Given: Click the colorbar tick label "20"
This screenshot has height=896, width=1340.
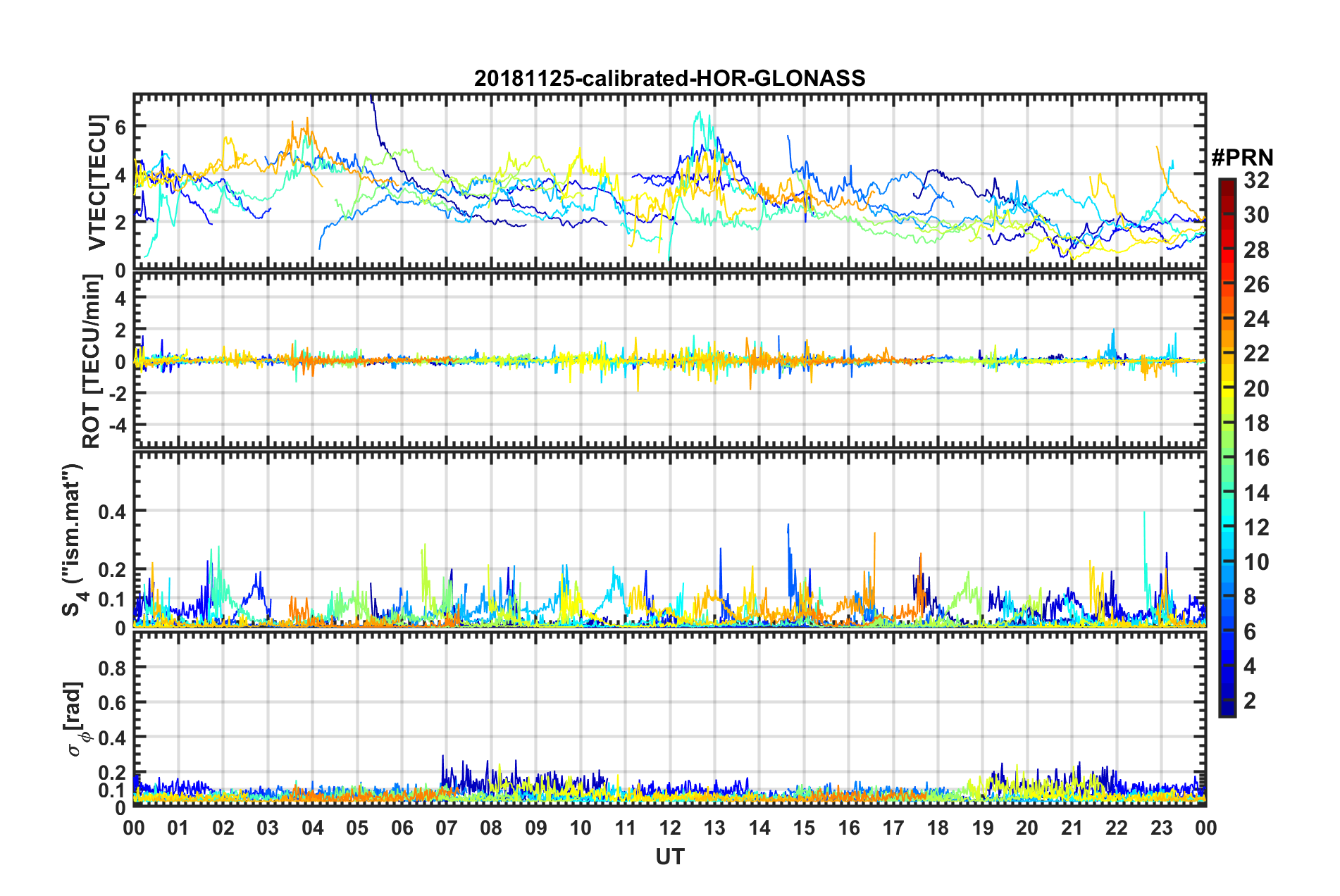Looking at the screenshot, I should [x=1256, y=389].
